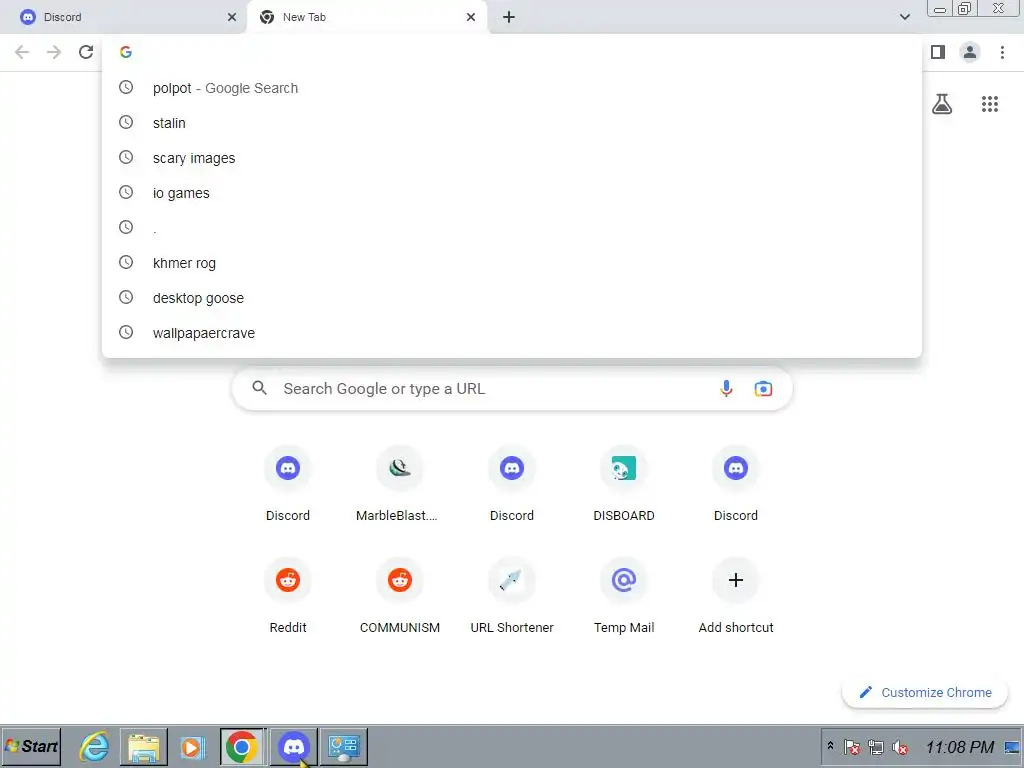
Task: Select the single period suggestion
Action: point(512,228)
